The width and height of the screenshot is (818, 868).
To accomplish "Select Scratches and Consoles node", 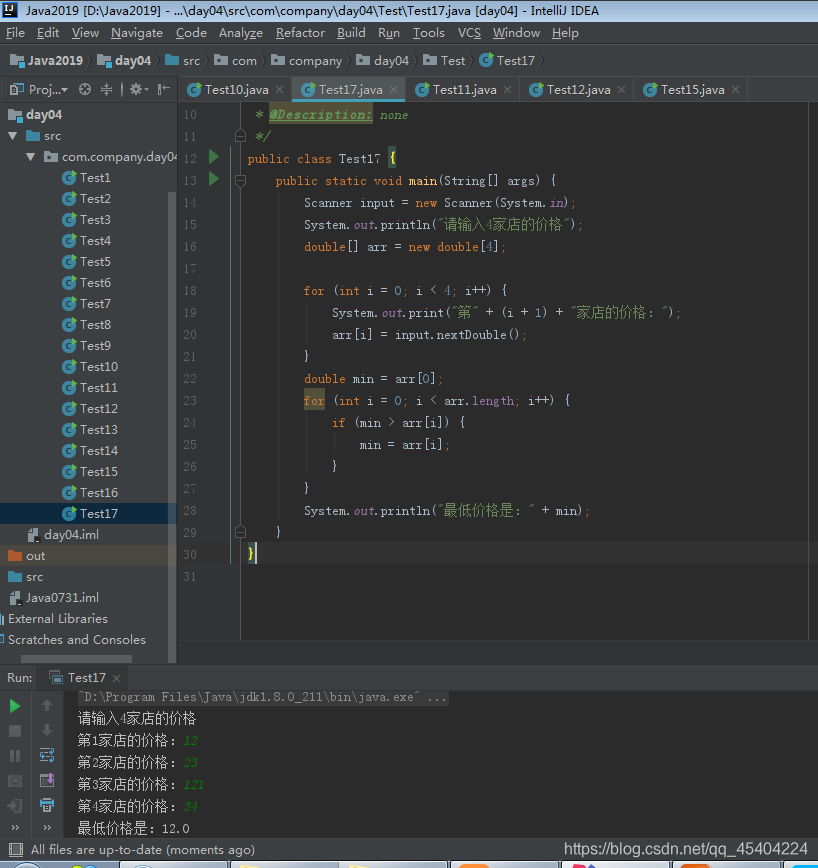I will (x=73, y=640).
